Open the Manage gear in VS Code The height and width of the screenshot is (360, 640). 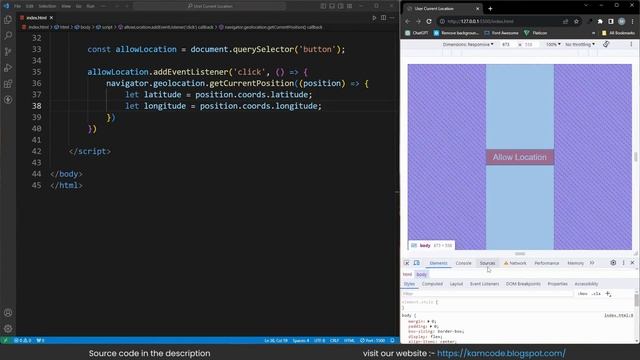pos(8,329)
